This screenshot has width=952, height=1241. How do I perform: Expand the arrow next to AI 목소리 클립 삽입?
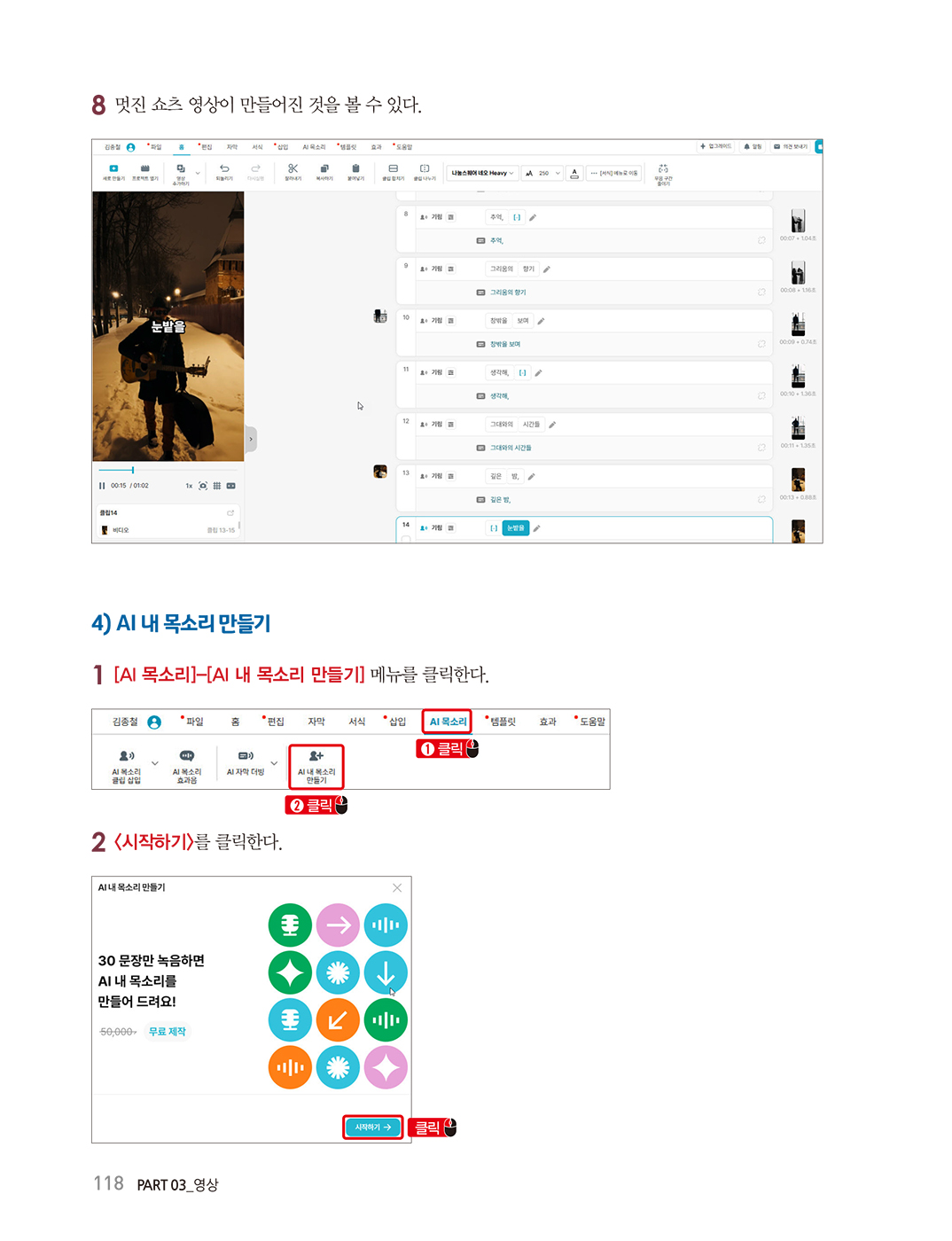click(x=155, y=763)
